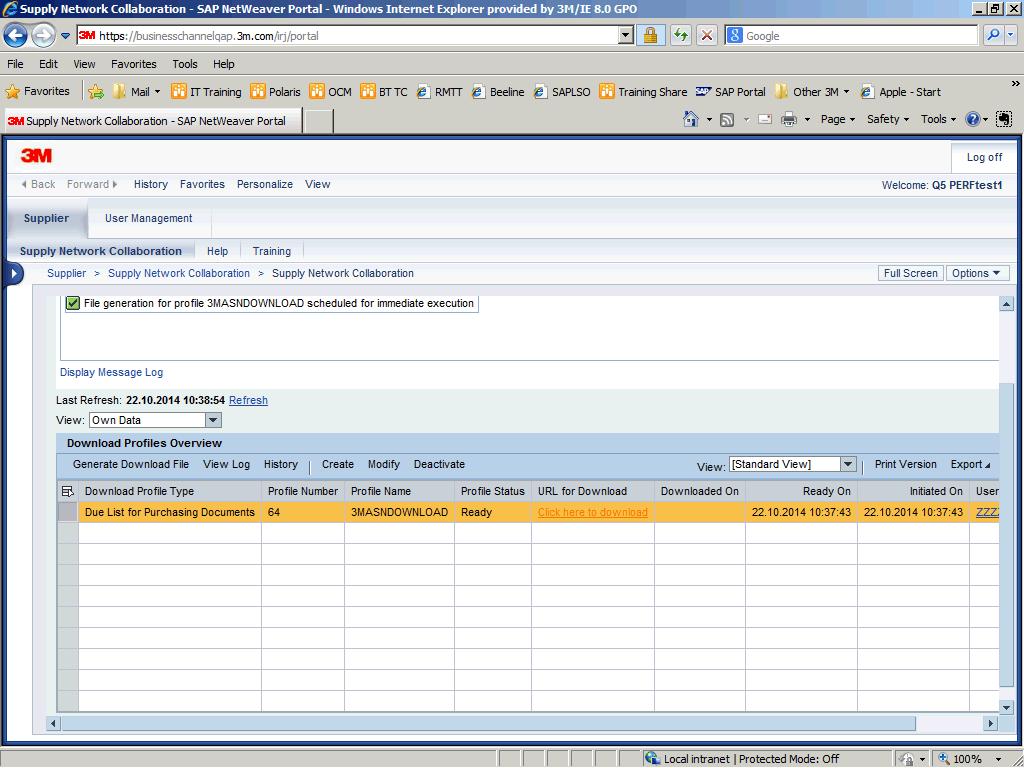Click the Refresh link
The height and width of the screenshot is (768, 1024).
(248, 400)
